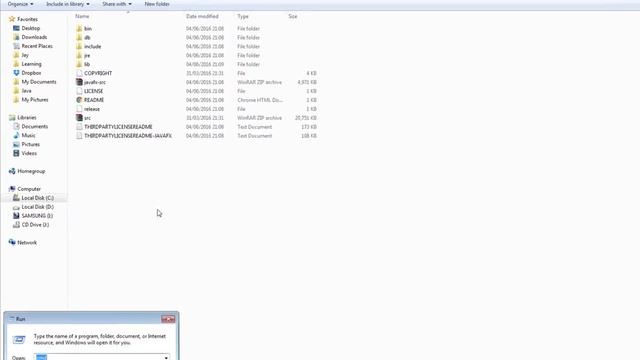
Task: Click the Favorites star icon
Action: click(12, 19)
